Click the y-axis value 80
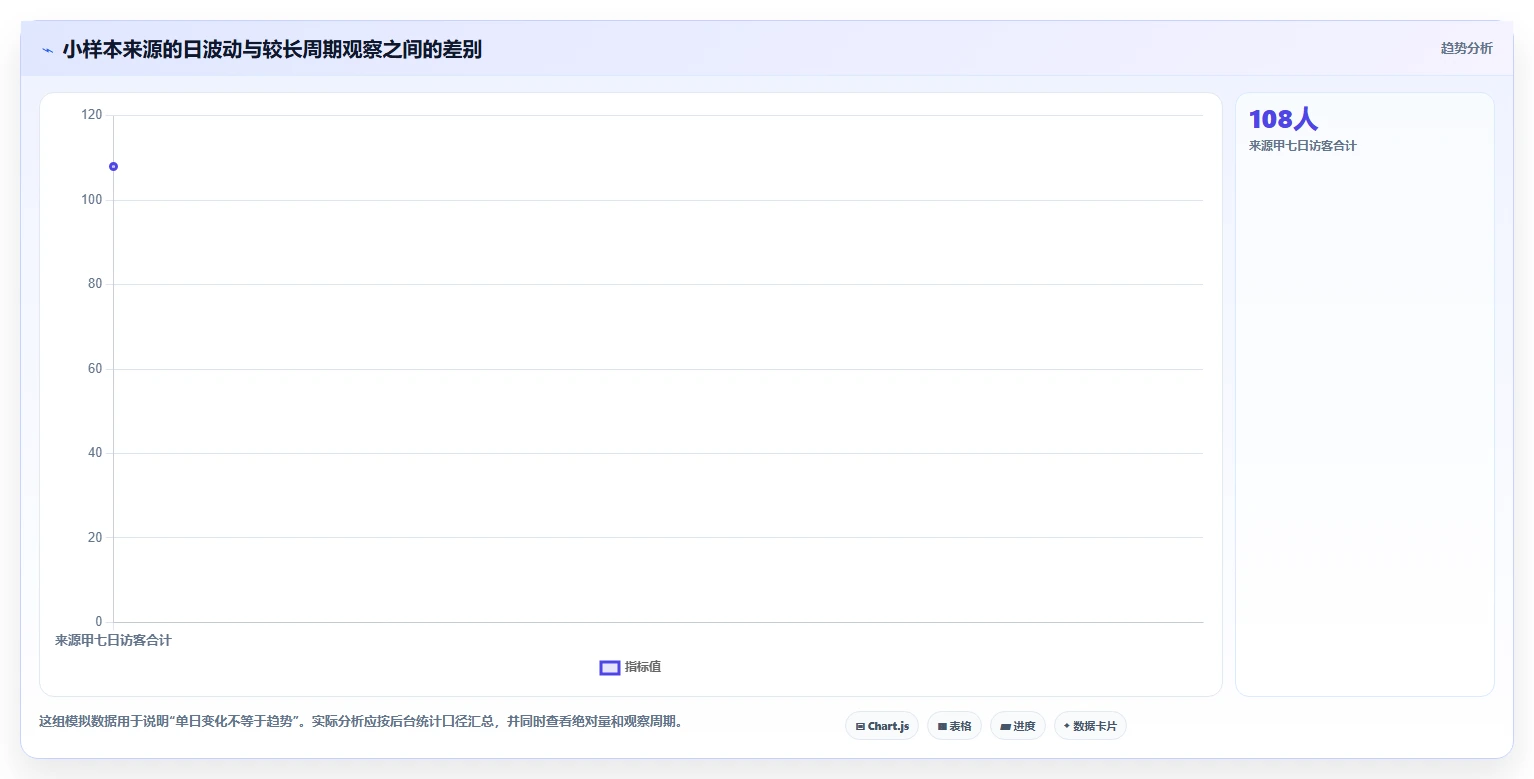Viewport: 1534px width, 779px height. point(95,284)
